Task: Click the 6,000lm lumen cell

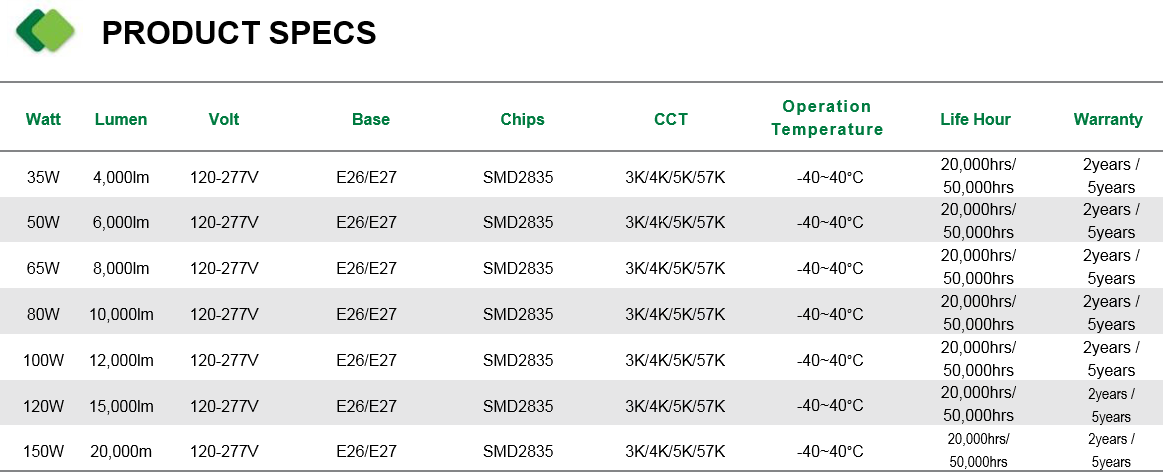Action: [121, 223]
